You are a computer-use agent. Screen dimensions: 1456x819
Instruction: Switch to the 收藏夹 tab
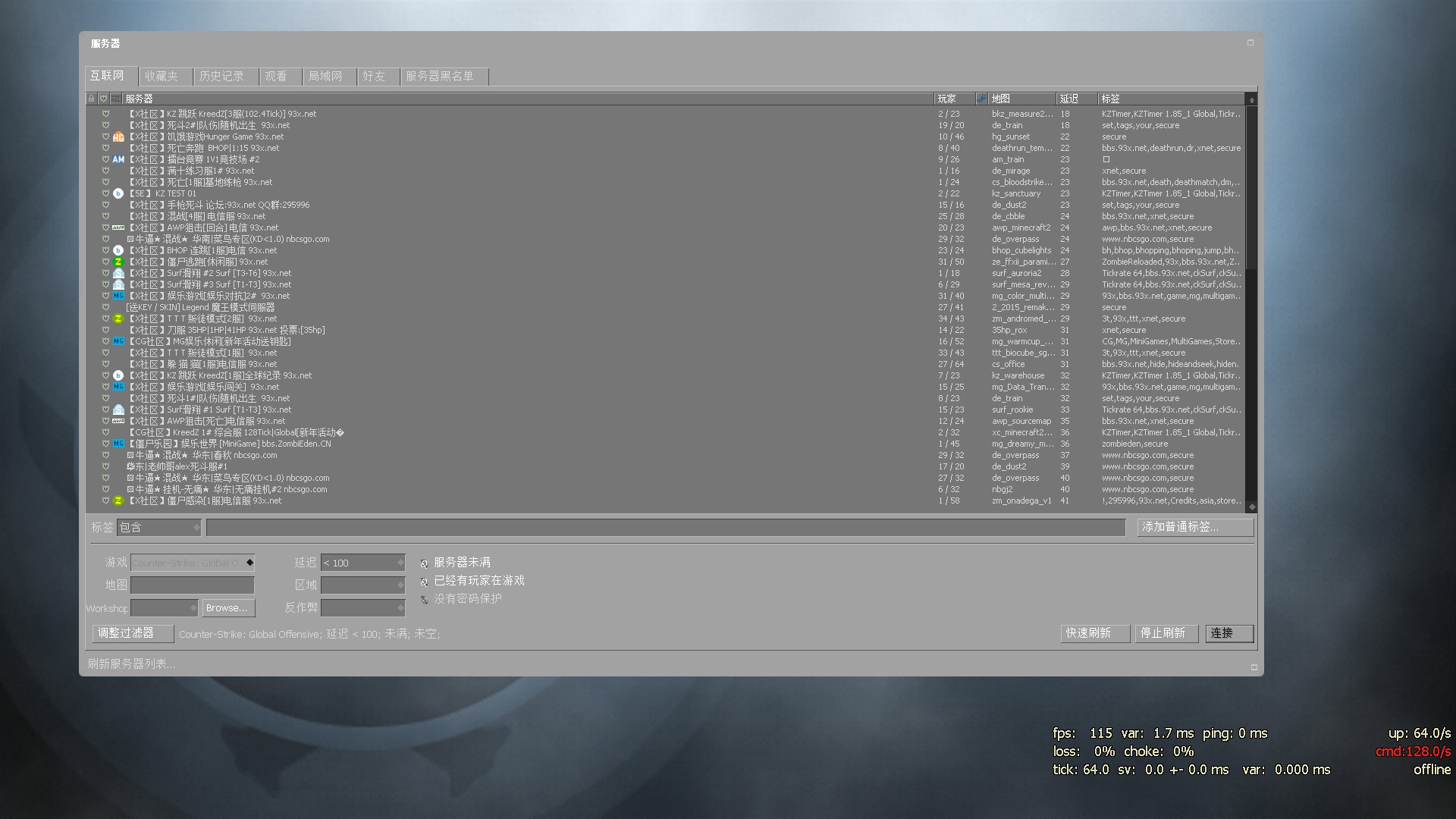pos(162,77)
